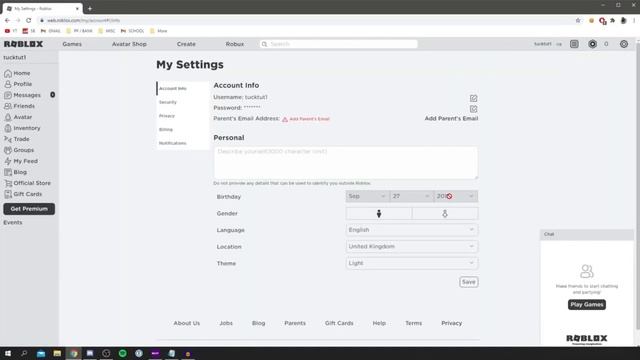
Task: Edit username with pencil icon
Action: (x=473, y=98)
